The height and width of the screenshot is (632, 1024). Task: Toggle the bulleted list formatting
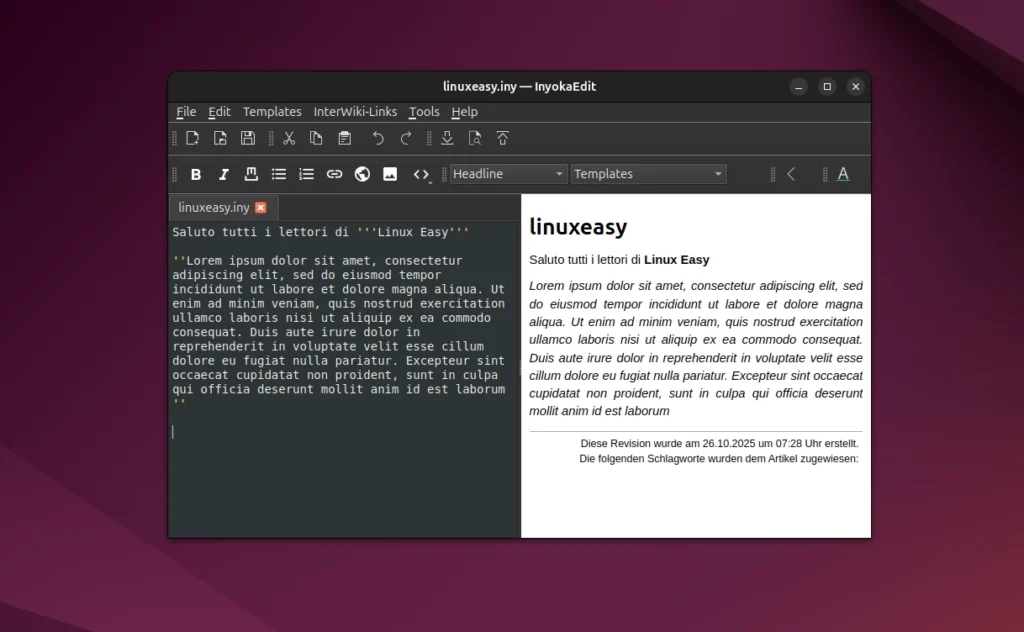coord(279,173)
